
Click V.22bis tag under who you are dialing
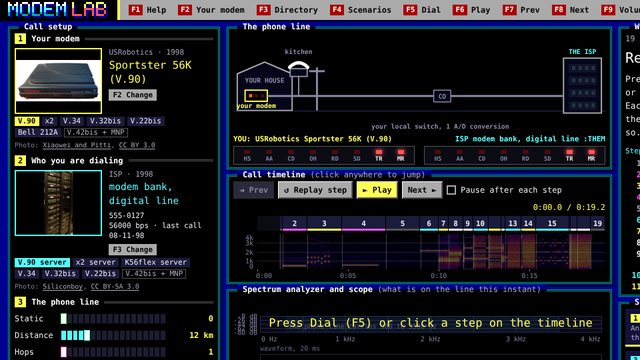coord(100,273)
